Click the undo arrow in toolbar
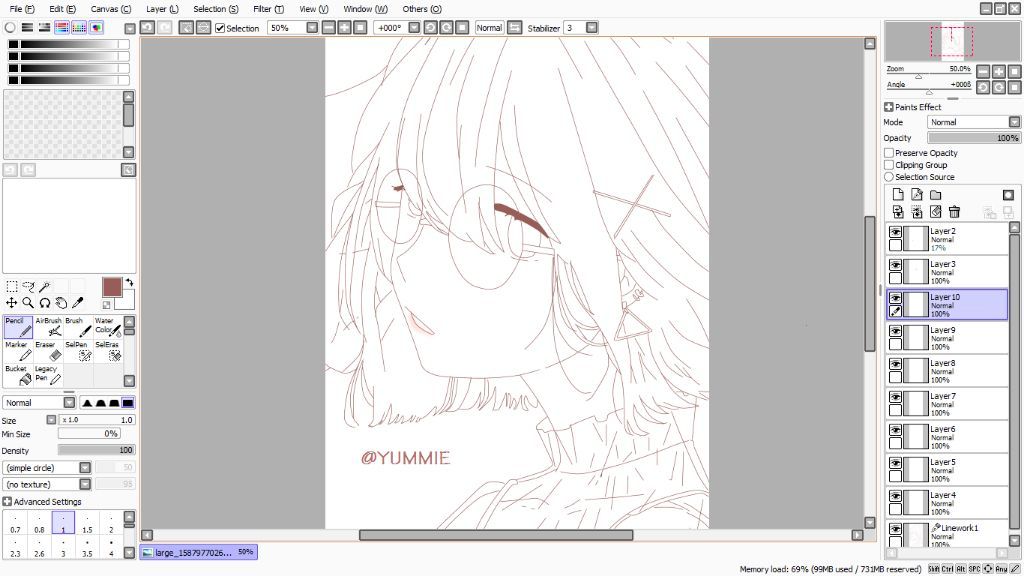 [x=148, y=27]
